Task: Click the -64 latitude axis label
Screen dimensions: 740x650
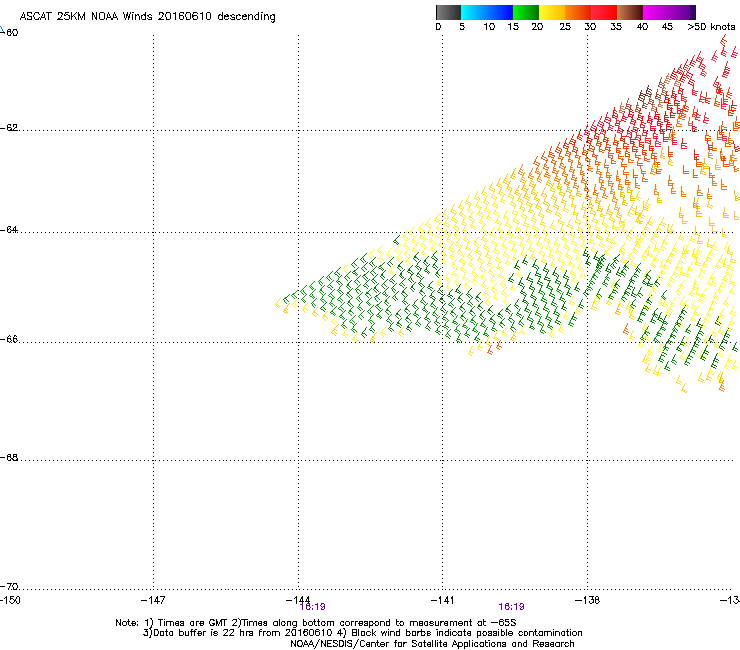Action: coord(9,230)
